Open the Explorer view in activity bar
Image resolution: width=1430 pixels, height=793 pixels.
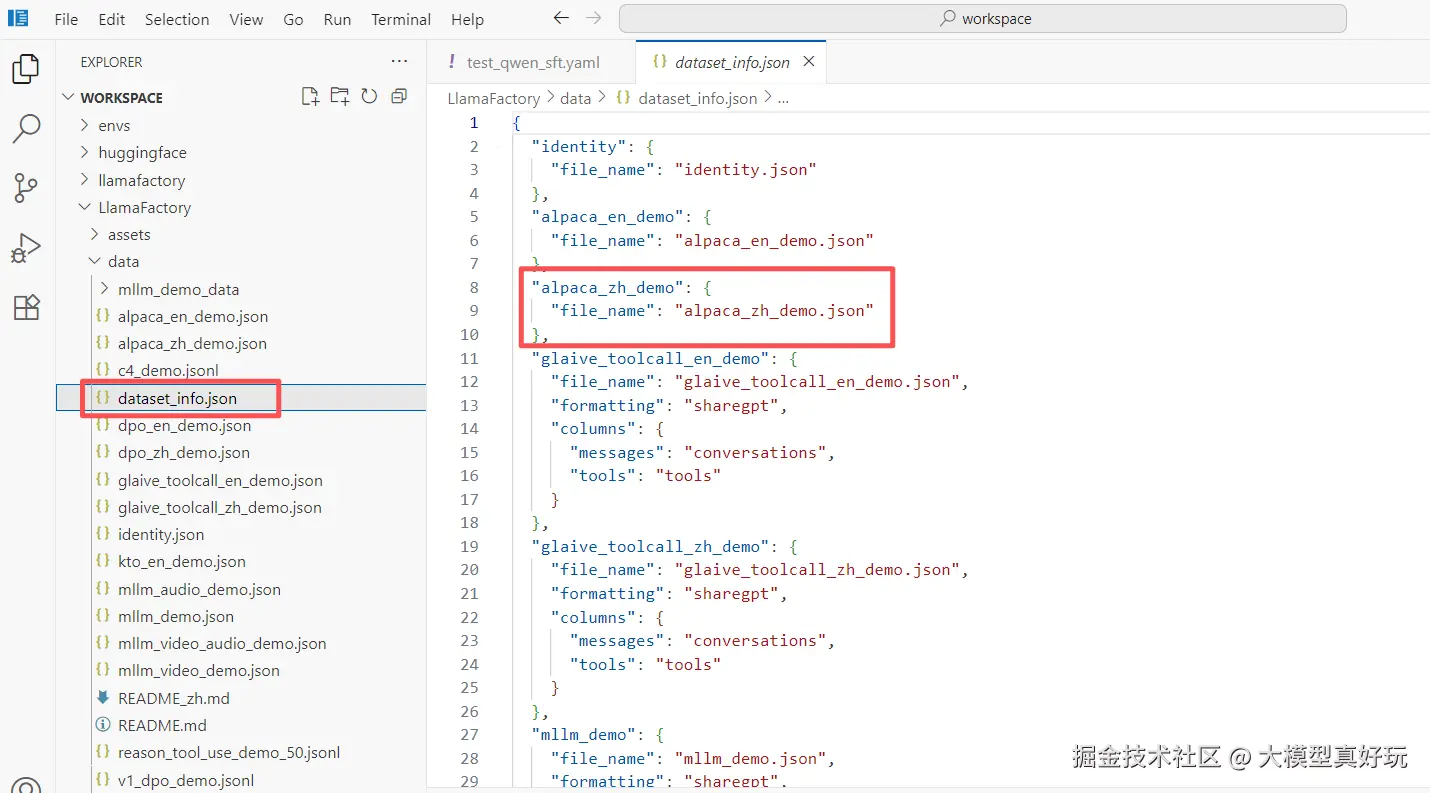tap(26, 69)
